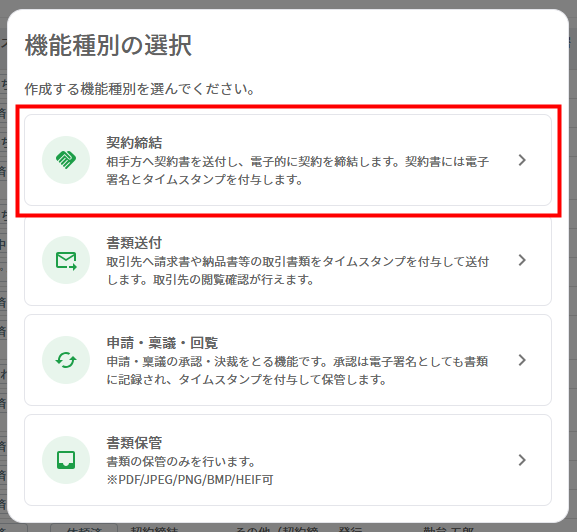577x532 pixels.
Task: Open 申請・稟議・回覧 via its right chevron
Action: pyautogui.click(x=522, y=360)
